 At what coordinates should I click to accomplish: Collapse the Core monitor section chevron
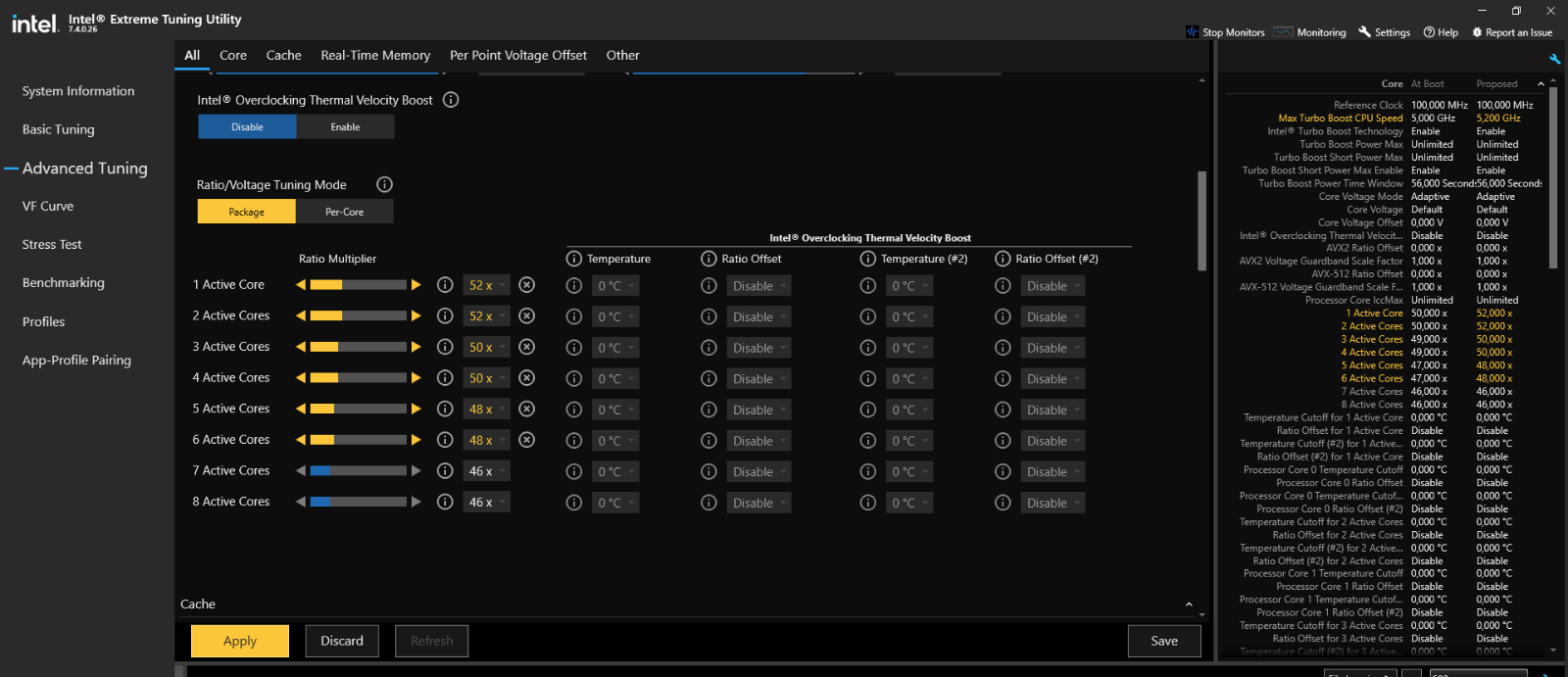[x=1541, y=84]
